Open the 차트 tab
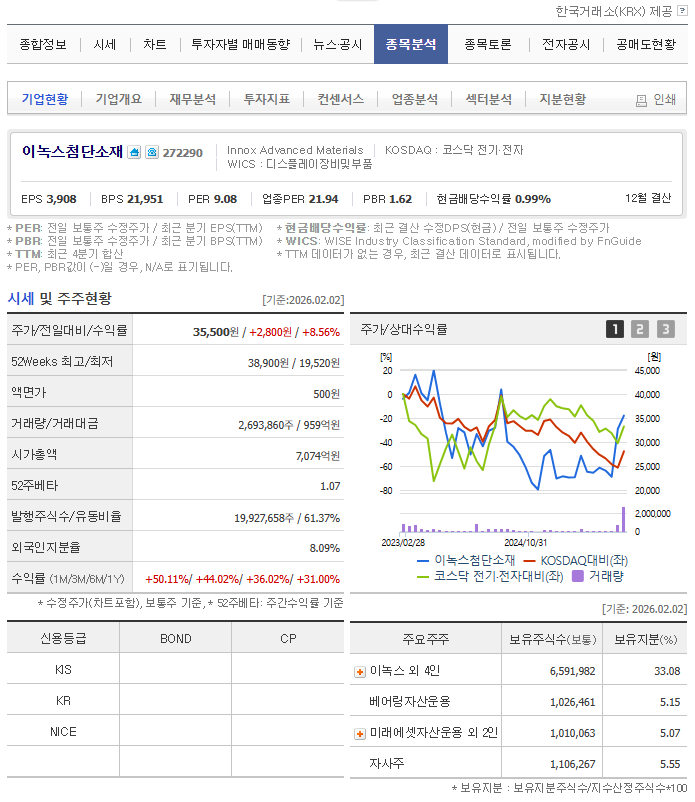Viewport: 695px width, 802px height. pyautogui.click(x=155, y=44)
